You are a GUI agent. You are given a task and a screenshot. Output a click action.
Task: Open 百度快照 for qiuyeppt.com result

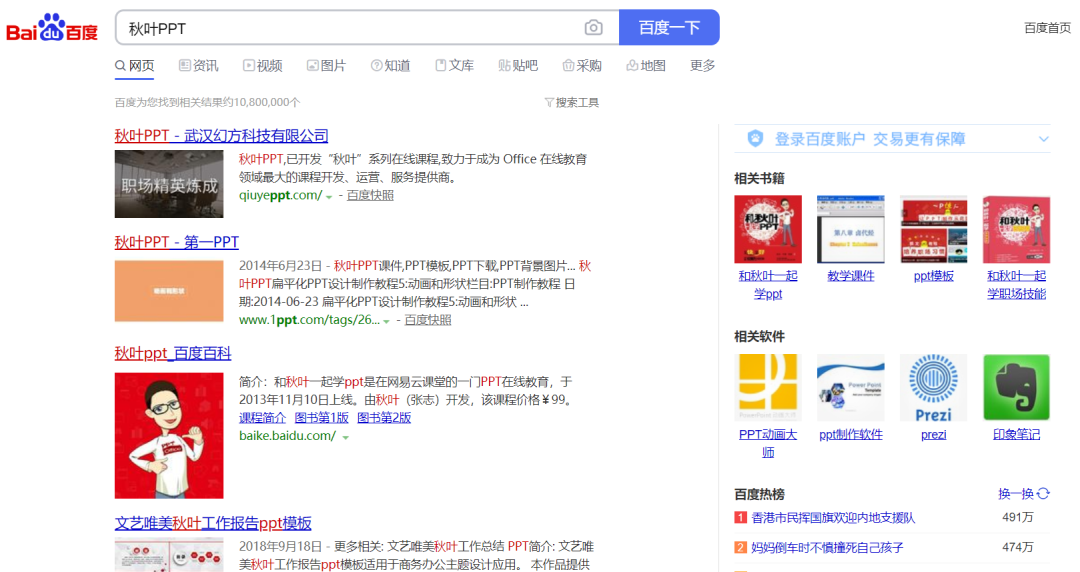coord(371,196)
